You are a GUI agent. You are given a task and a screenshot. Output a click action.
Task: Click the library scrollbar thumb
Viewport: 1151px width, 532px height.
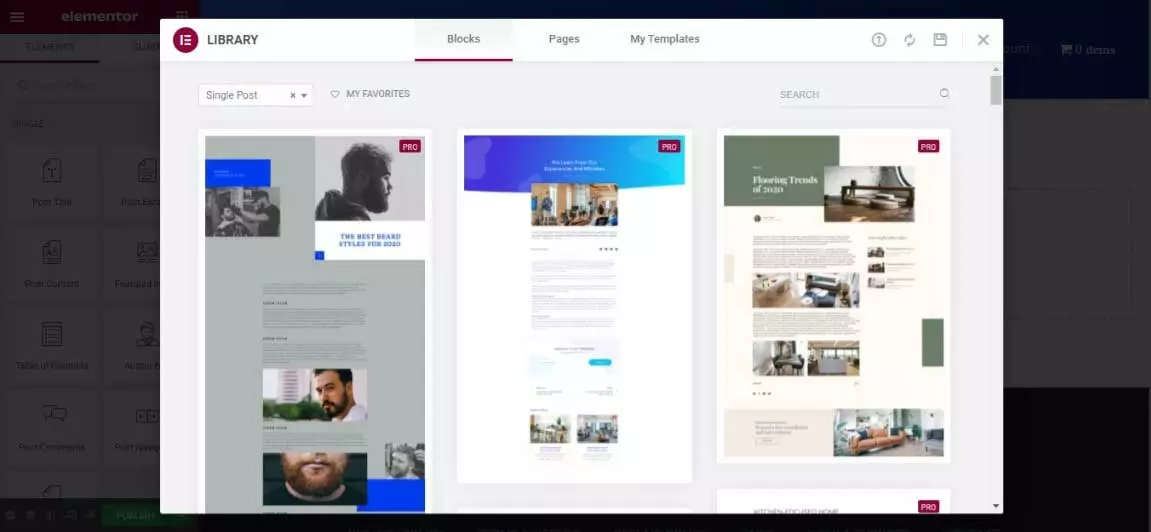pyautogui.click(x=996, y=90)
